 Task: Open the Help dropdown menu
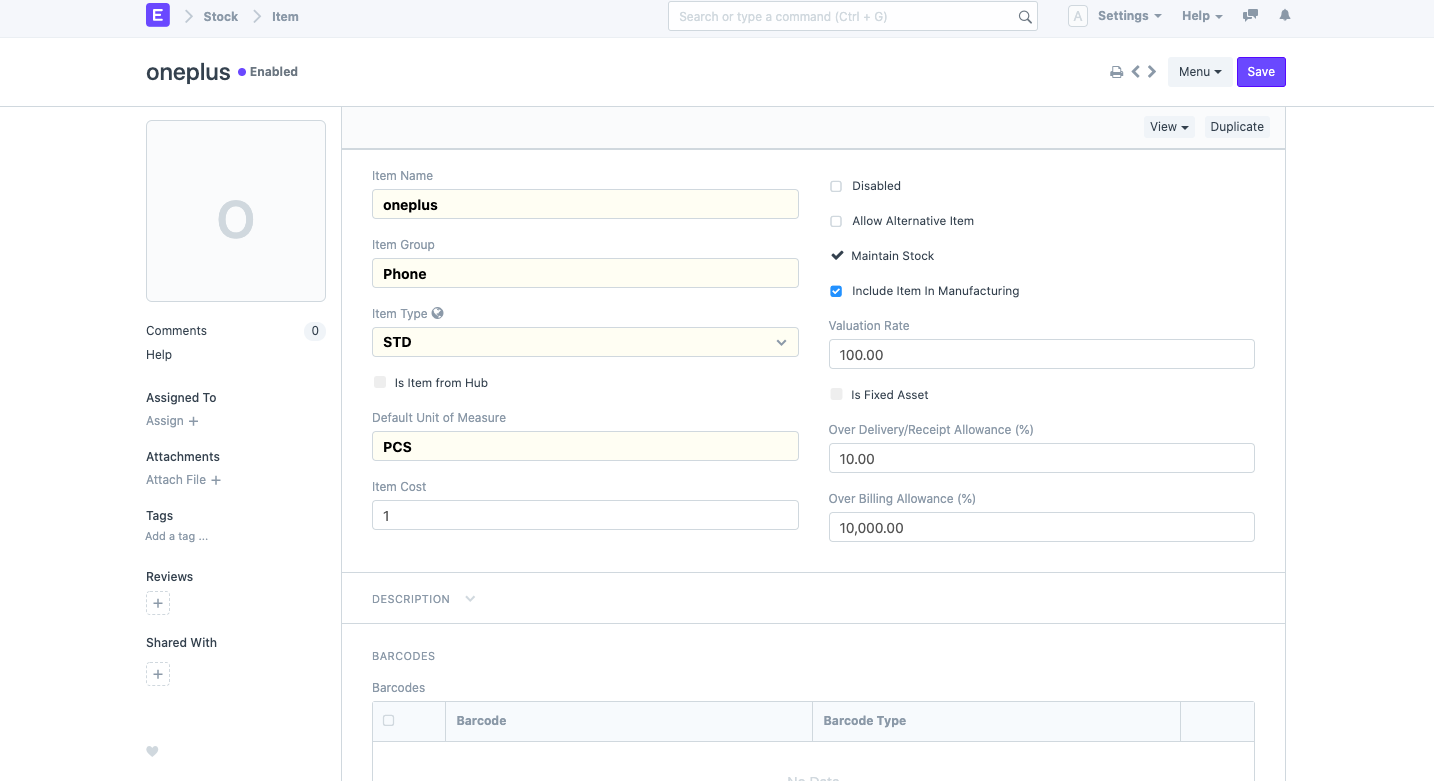(1202, 16)
